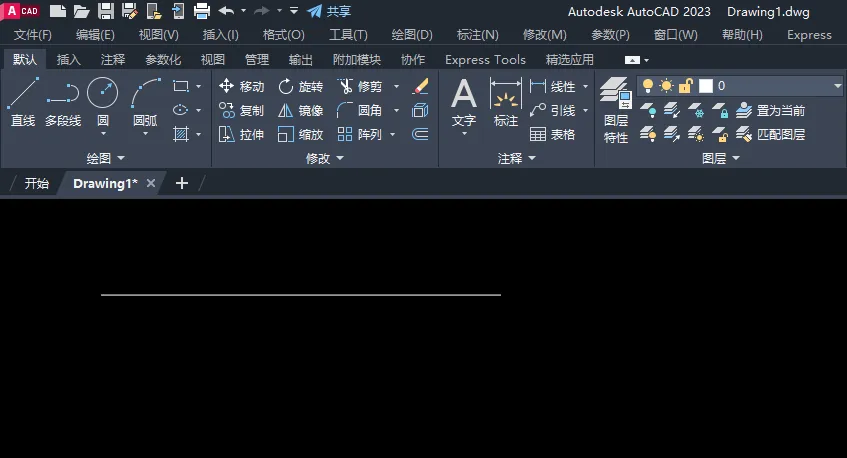Screen dimensions: 847x458
Task: Open the layer name dropdown
Action: pos(837,85)
